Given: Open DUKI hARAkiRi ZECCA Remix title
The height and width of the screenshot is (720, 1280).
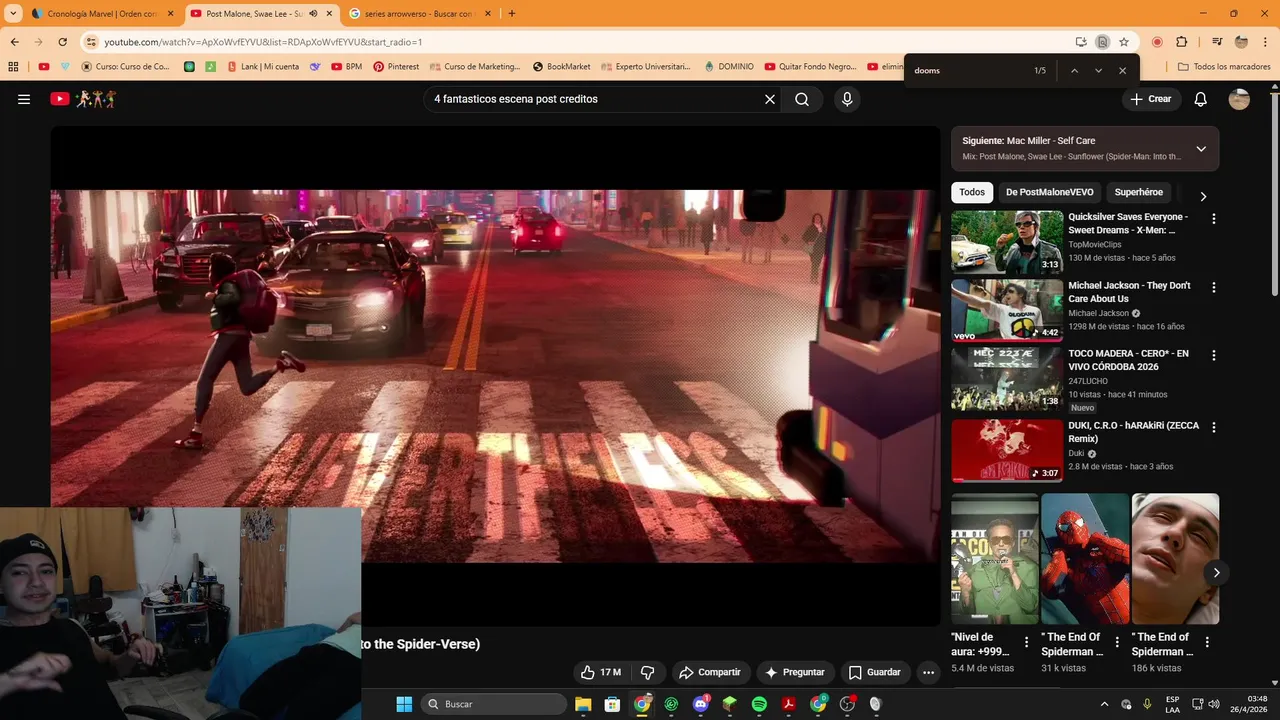Looking at the screenshot, I should tap(1133, 432).
